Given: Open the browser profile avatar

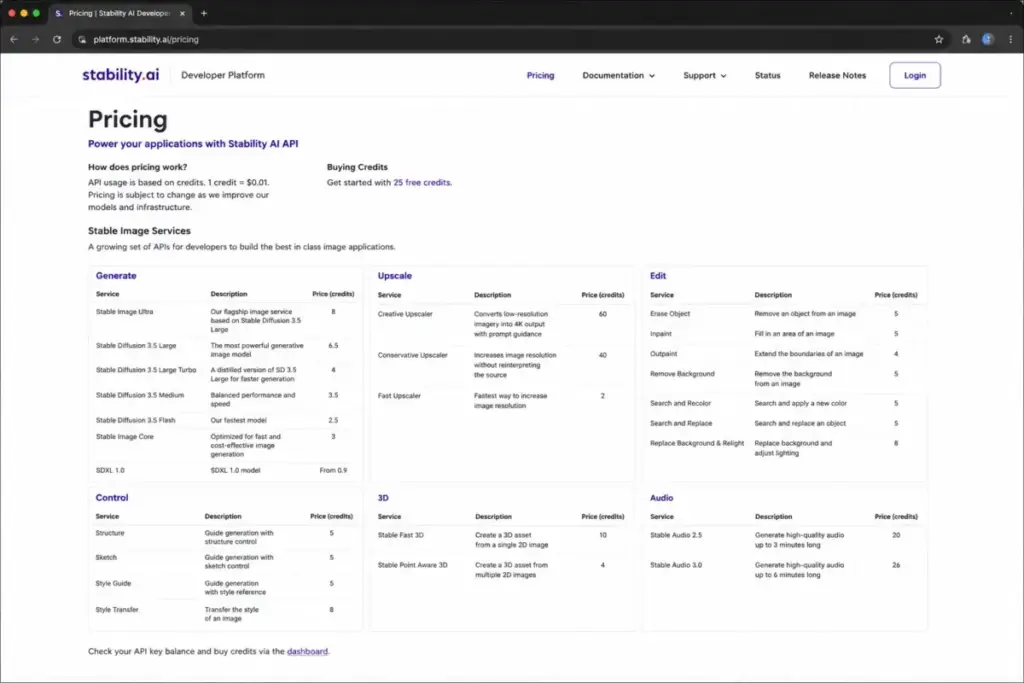Looking at the screenshot, I should click(988, 39).
